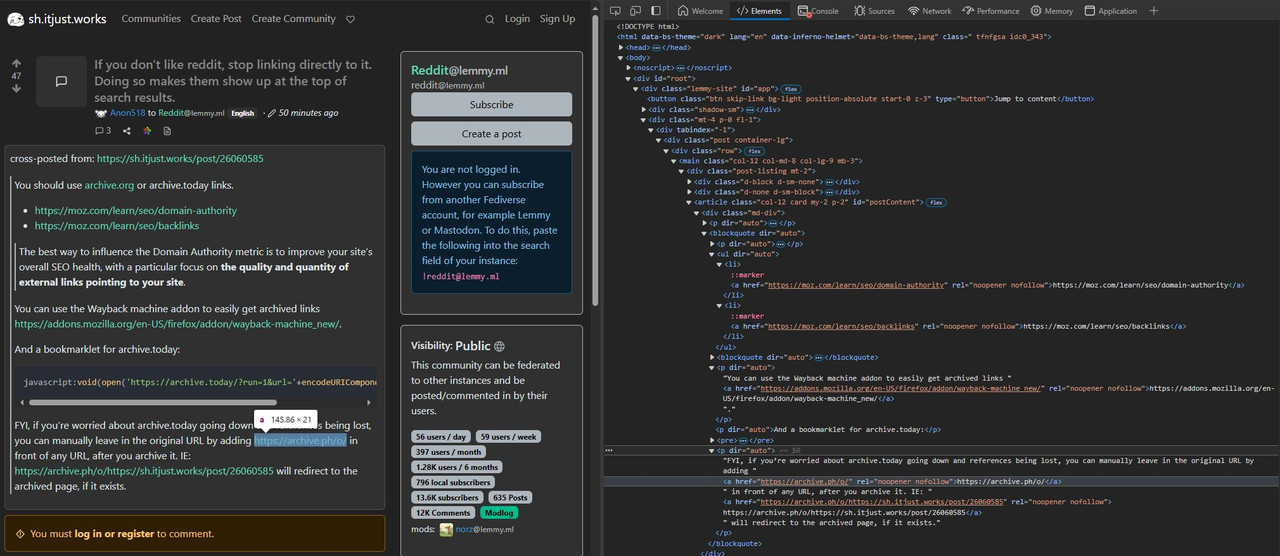
Task: Upvote the reddit linking post
Action: (x=16, y=63)
